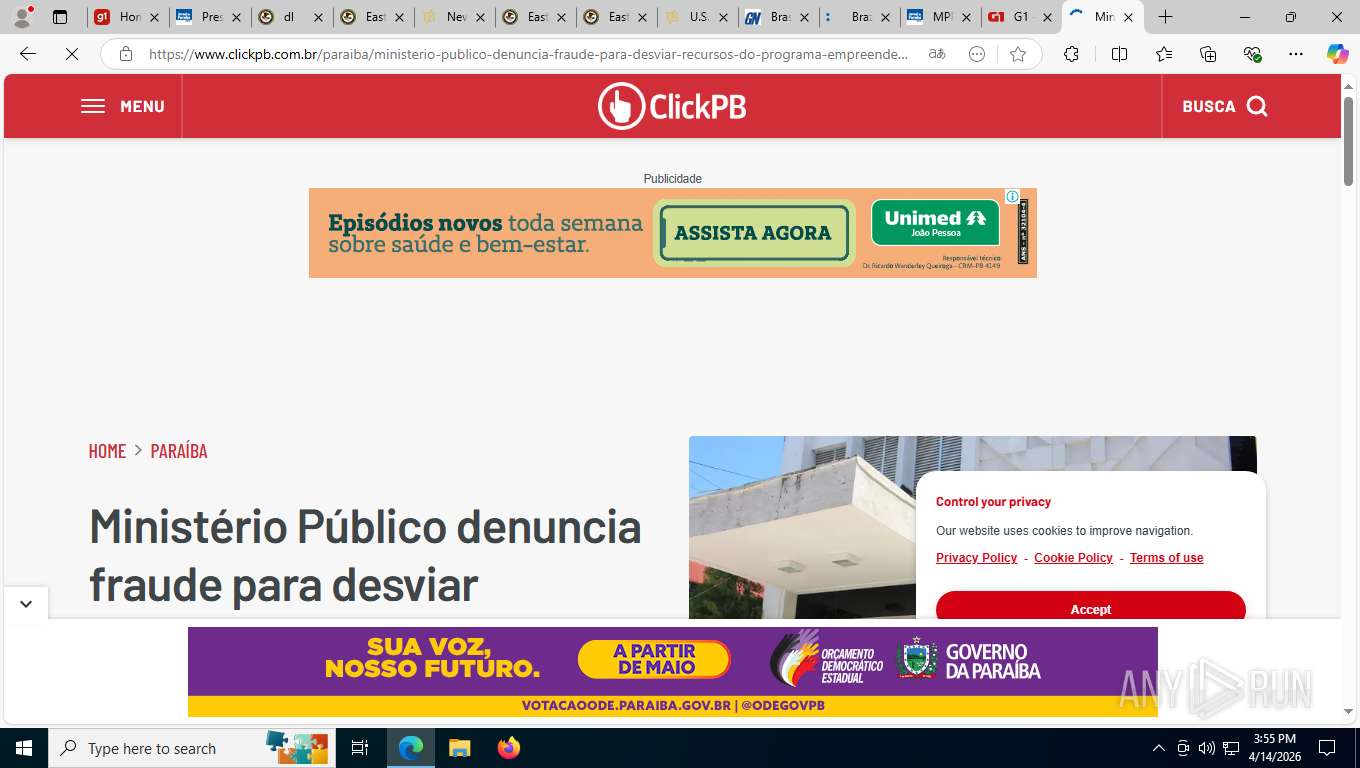The image size is (1360, 768).
Task: Launch Firefox from the taskbar
Action: point(509,748)
